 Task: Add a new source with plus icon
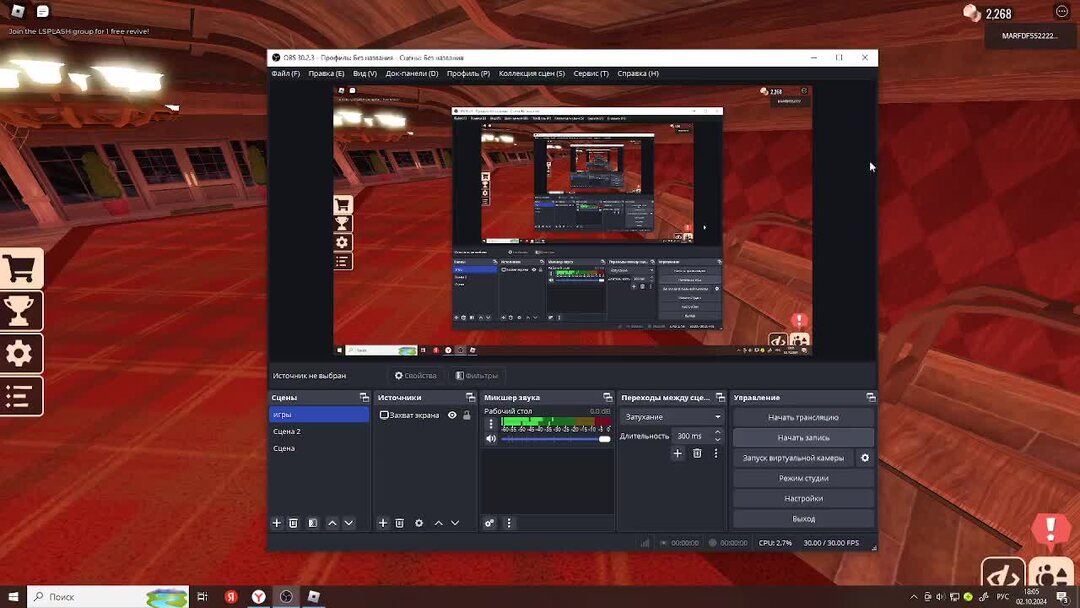383,523
